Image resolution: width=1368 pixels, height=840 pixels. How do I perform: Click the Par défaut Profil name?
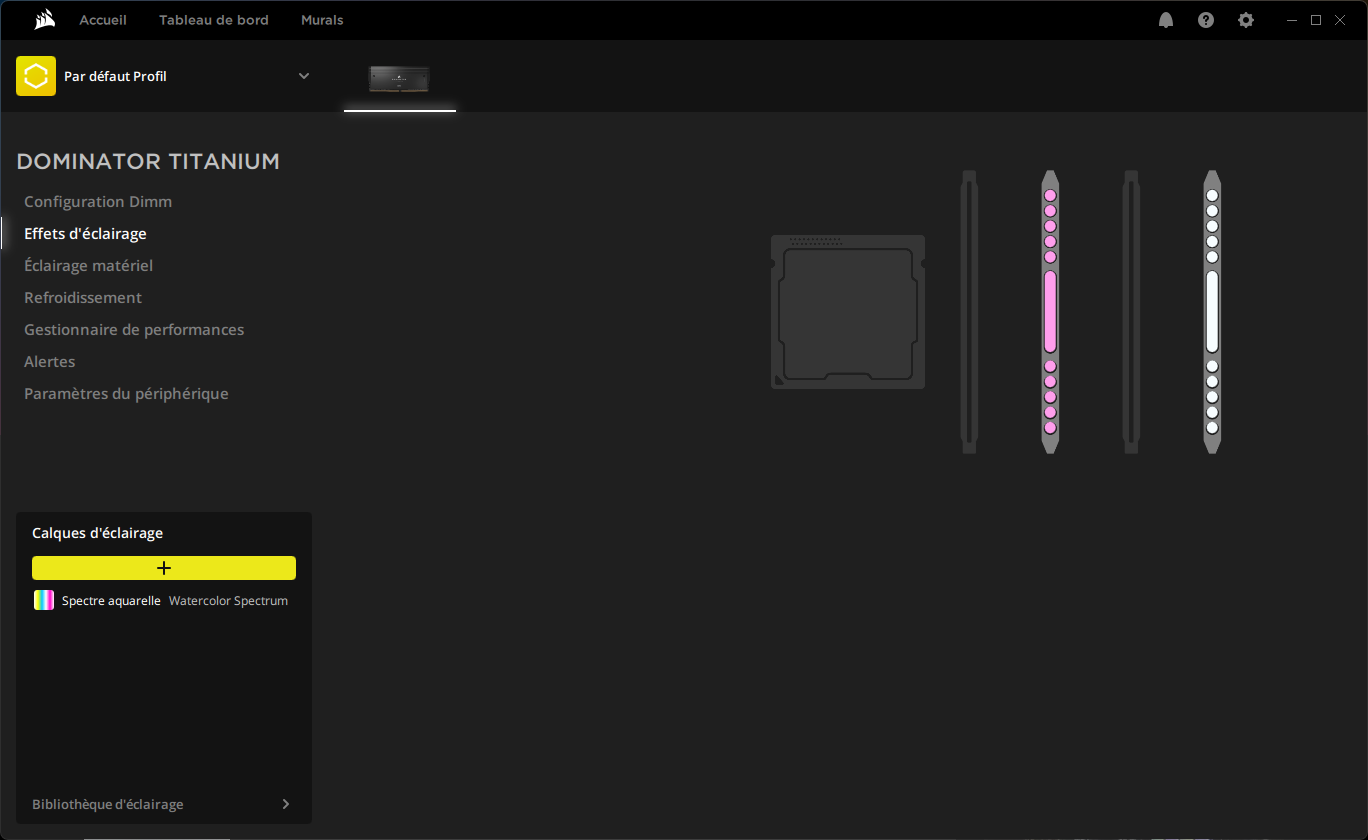[x=115, y=76]
